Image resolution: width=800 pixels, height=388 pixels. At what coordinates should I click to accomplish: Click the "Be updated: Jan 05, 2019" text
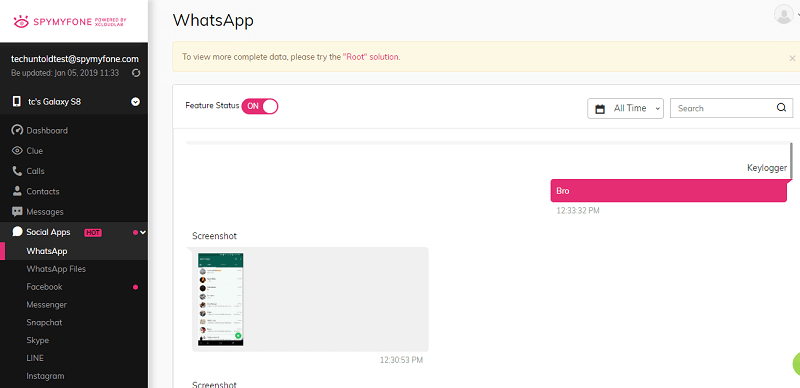tap(65, 73)
